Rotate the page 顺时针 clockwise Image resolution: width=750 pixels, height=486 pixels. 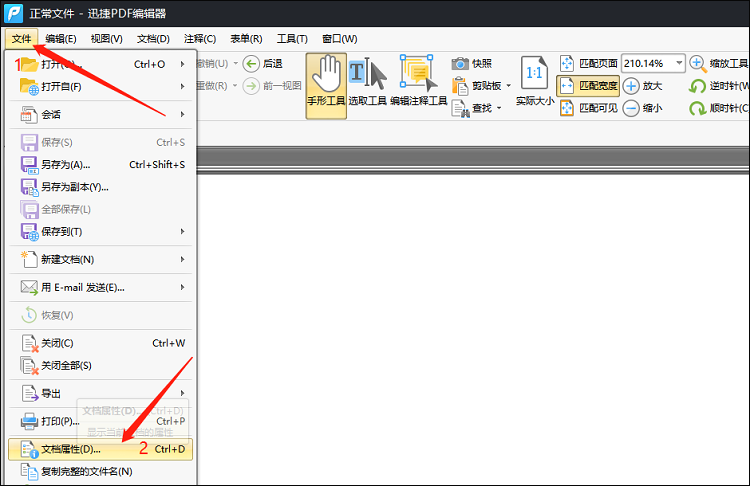[718, 108]
